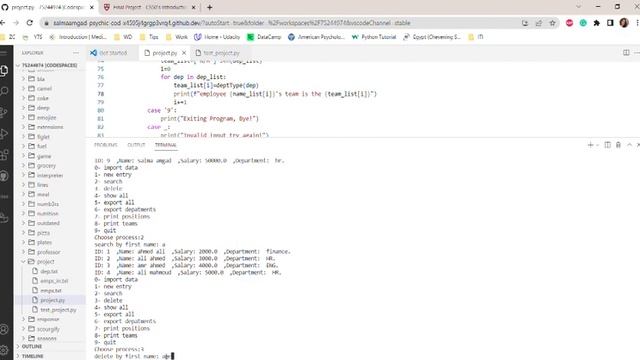Image resolution: width=640 pixels, height=360 pixels.
Task: Open the Work bookmarks folder
Action: pyautogui.click(x=177, y=37)
